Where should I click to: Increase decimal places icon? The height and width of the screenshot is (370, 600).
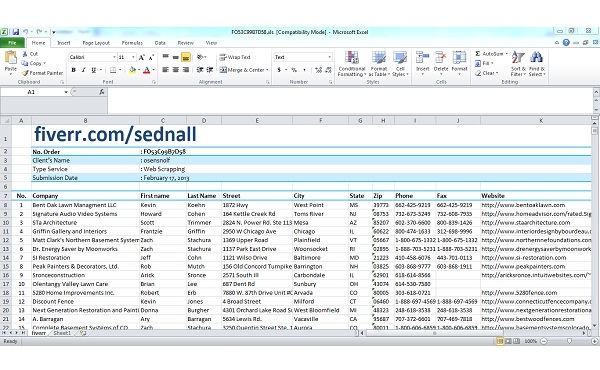pyautogui.click(x=318, y=70)
